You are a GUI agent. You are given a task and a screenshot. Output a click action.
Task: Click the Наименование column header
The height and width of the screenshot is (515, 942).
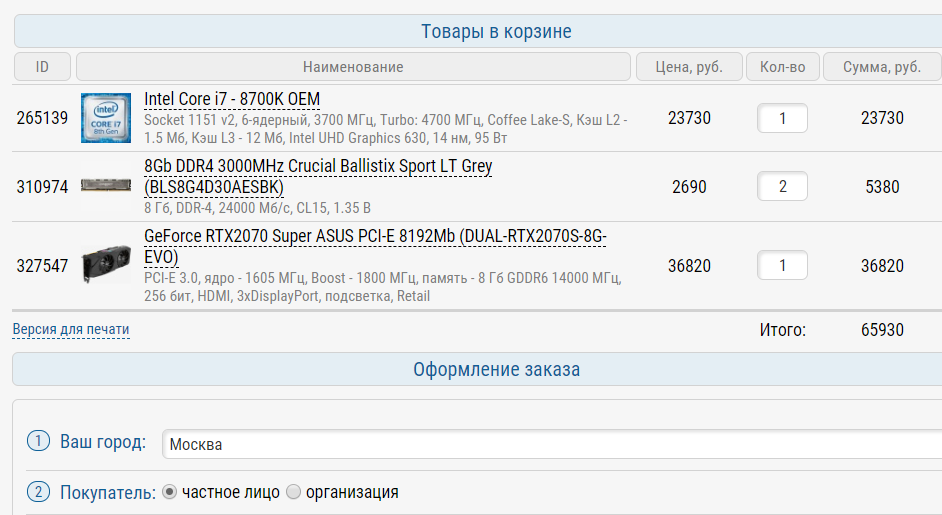coord(353,67)
